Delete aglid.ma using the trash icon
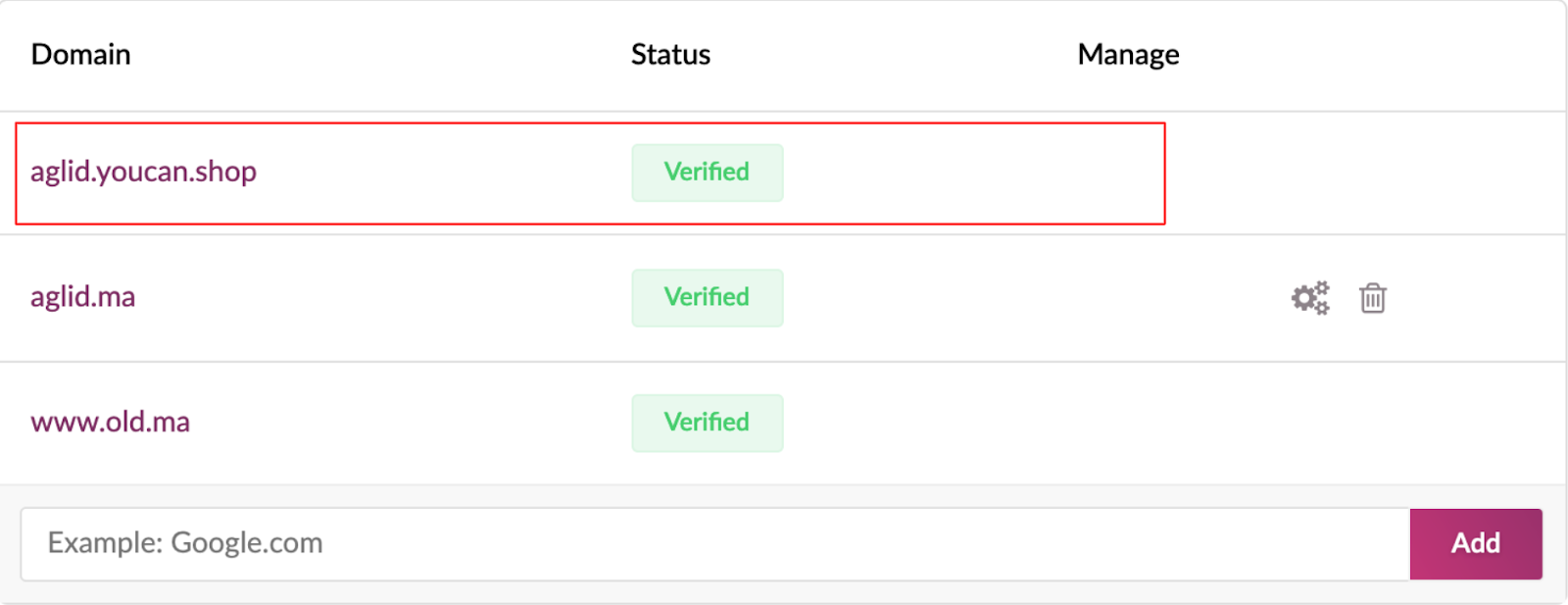The height and width of the screenshot is (605, 1568). (x=1373, y=298)
